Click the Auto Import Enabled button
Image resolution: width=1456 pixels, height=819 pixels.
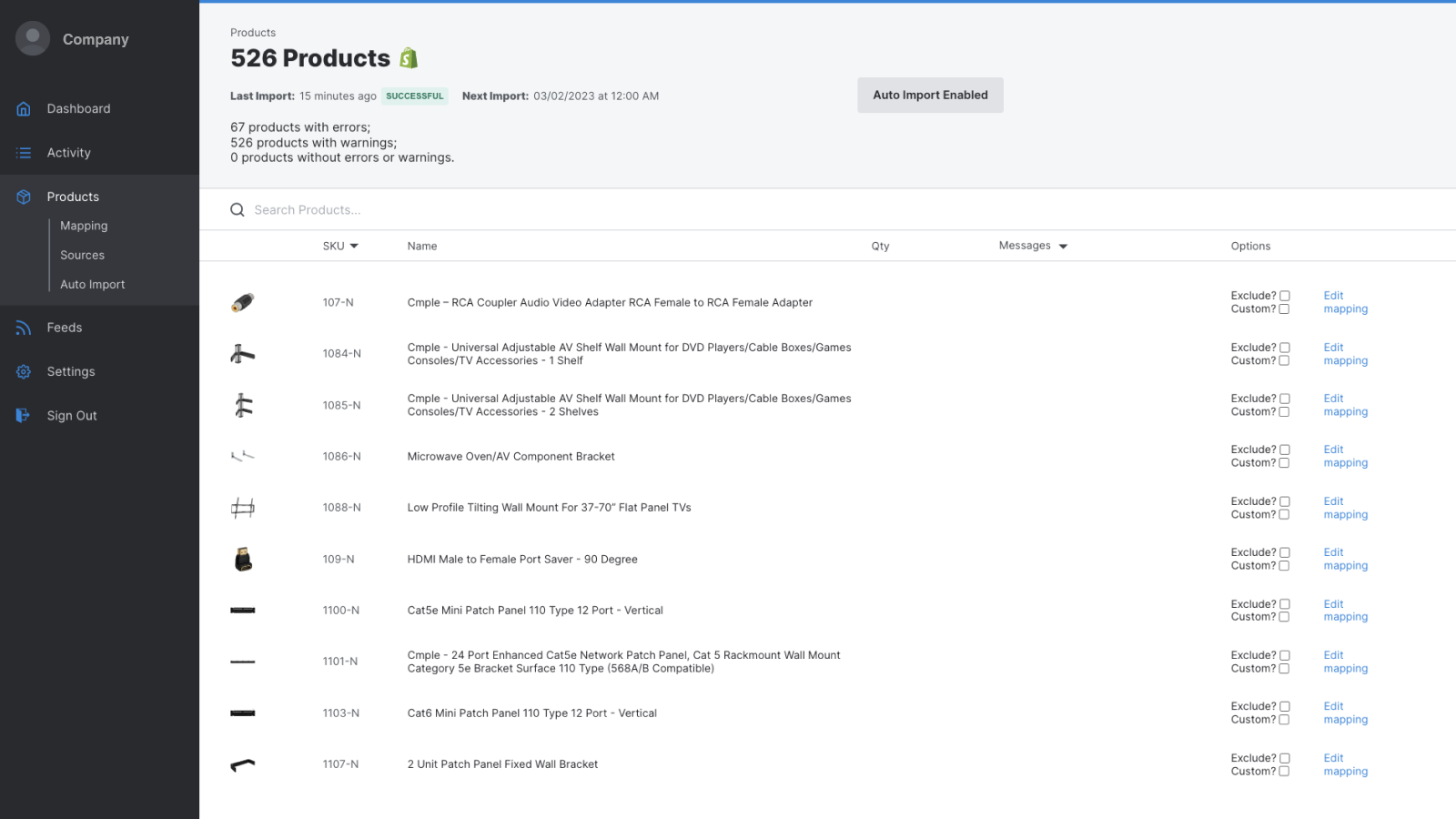pyautogui.click(x=930, y=95)
